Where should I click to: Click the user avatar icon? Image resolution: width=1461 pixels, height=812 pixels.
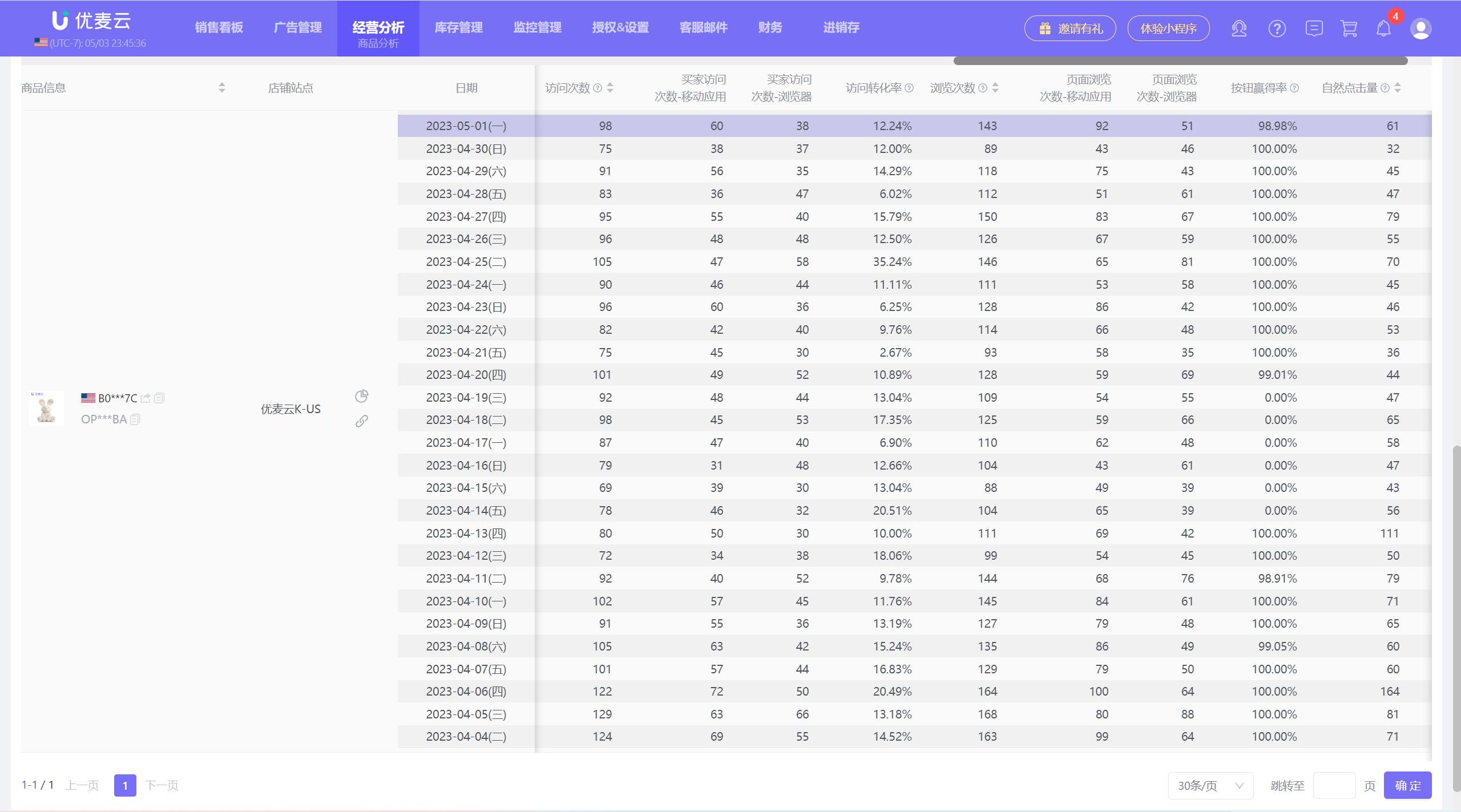[1420, 29]
